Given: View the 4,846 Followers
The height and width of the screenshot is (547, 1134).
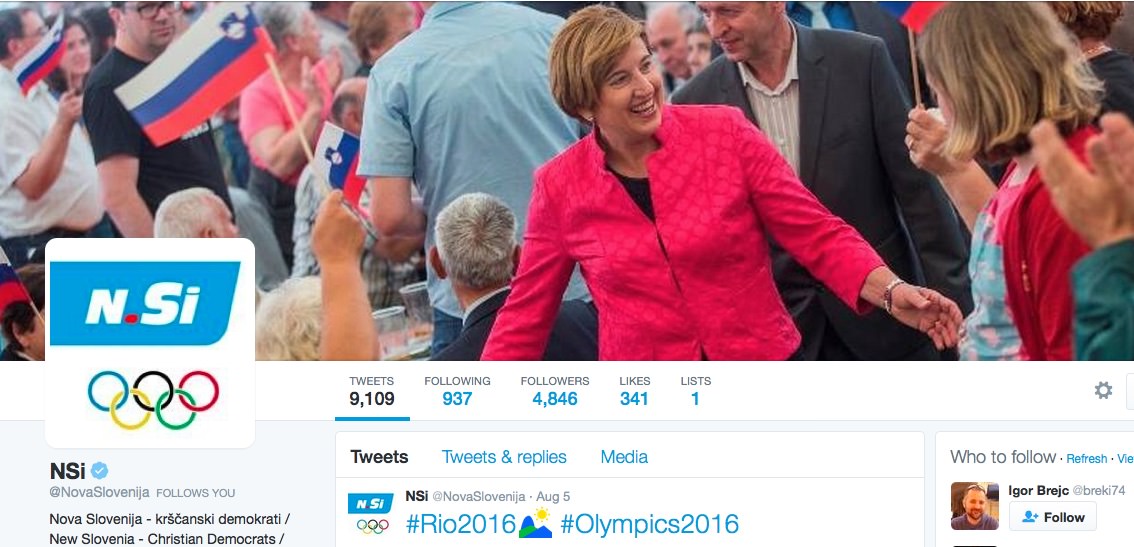Looking at the screenshot, I should (x=555, y=391).
